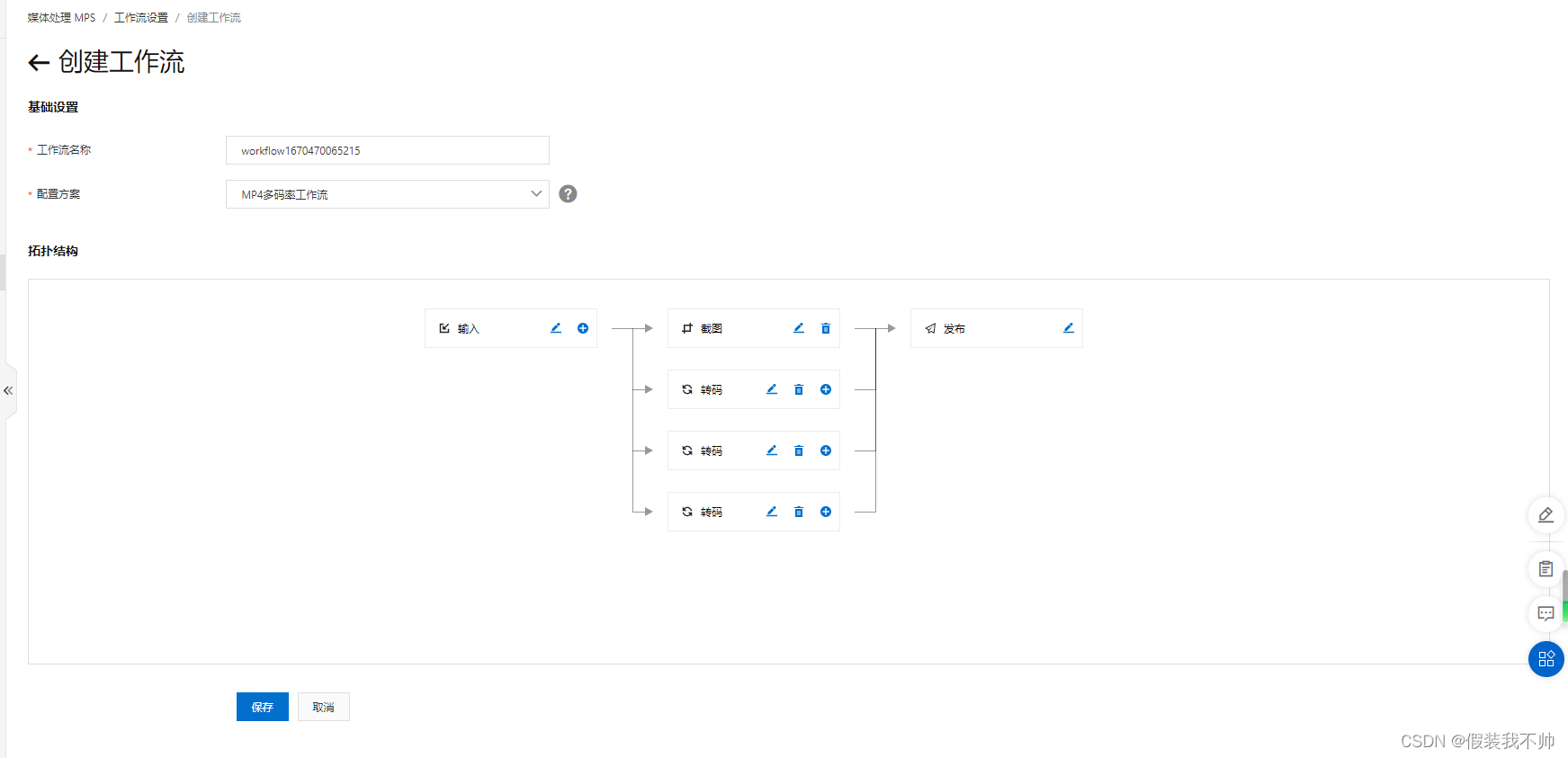
Task: Click the 工作流名称 input field
Action: 388,150
